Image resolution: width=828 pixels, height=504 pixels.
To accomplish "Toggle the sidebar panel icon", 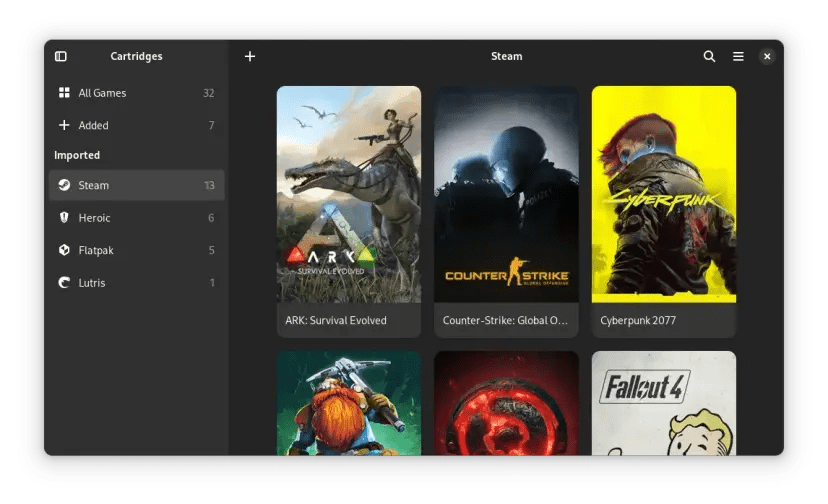I will point(61,56).
